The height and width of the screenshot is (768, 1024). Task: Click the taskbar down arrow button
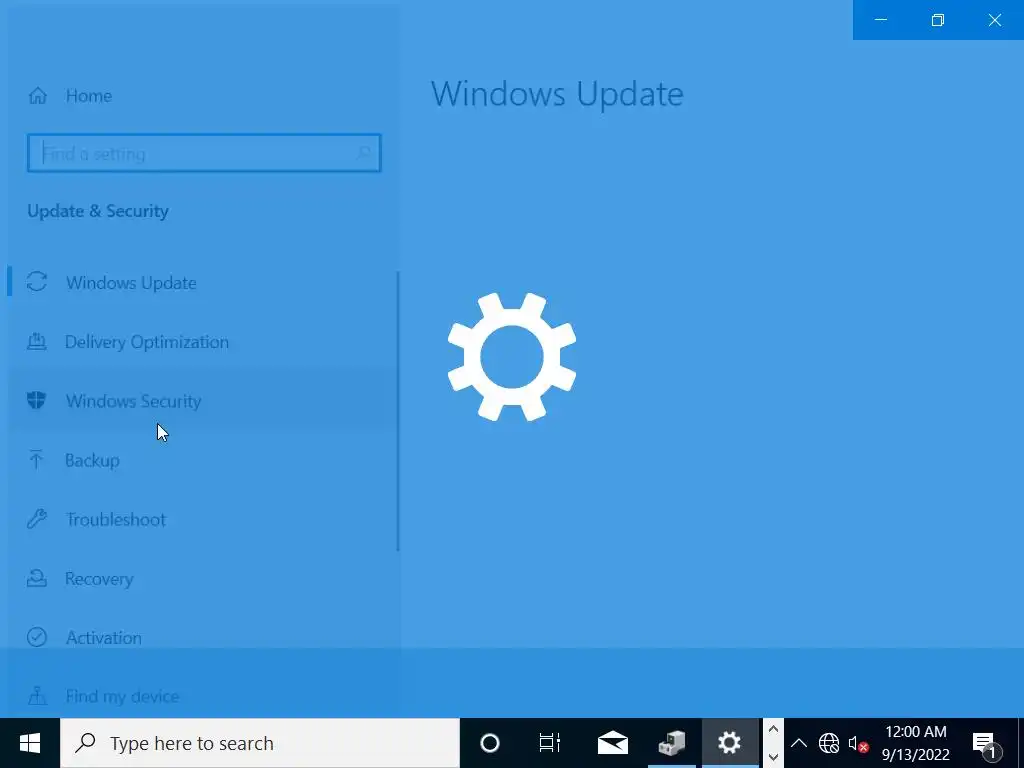click(x=773, y=757)
